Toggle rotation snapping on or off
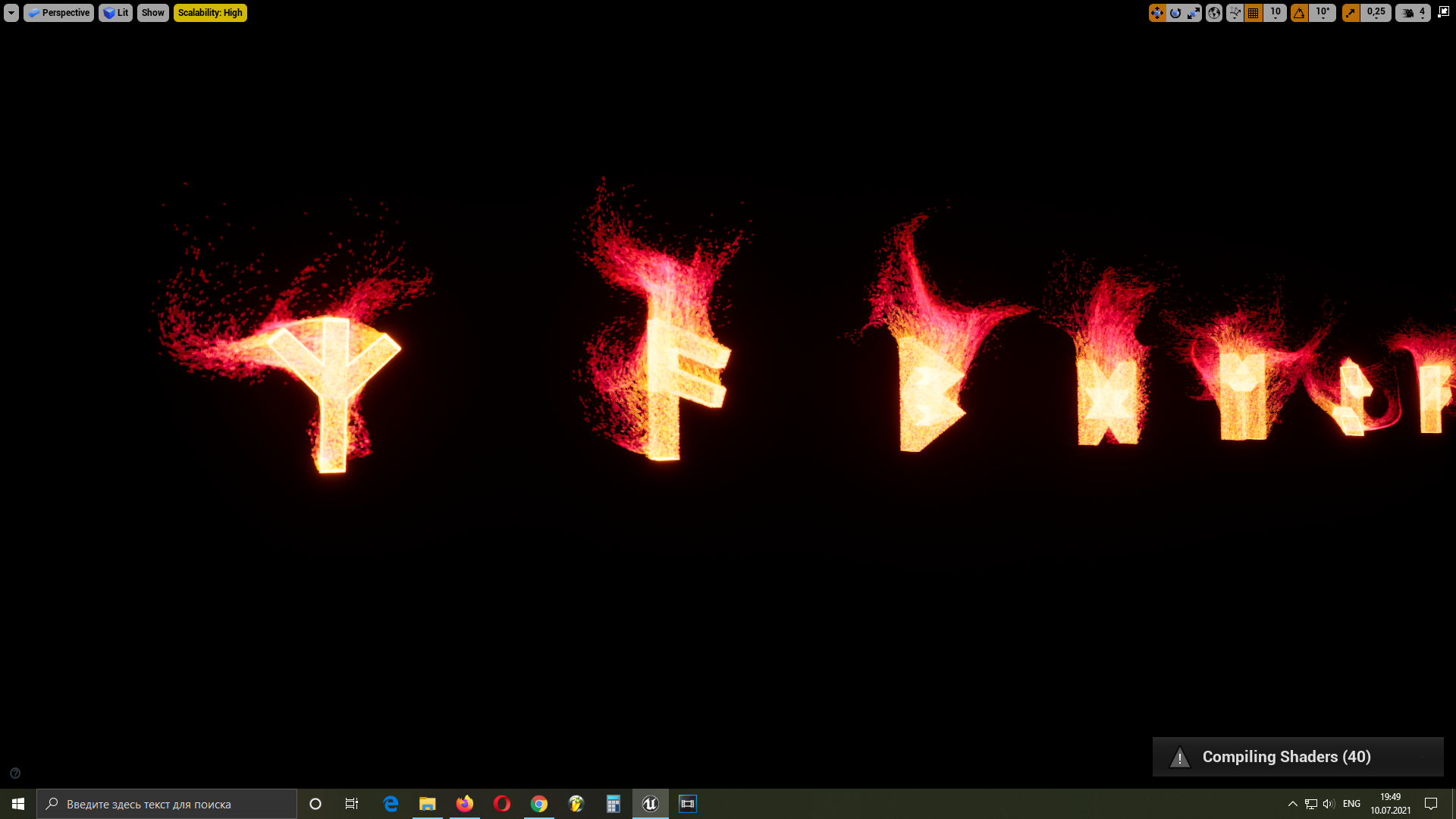Viewport: 1456px width, 819px height. pos(1300,13)
